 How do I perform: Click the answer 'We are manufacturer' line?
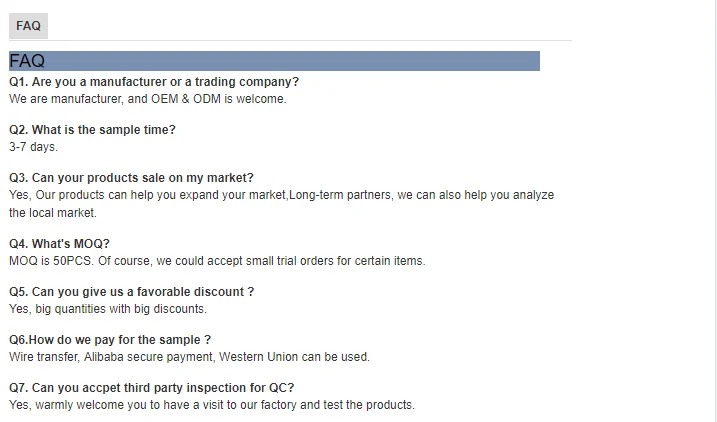(x=148, y=99)
